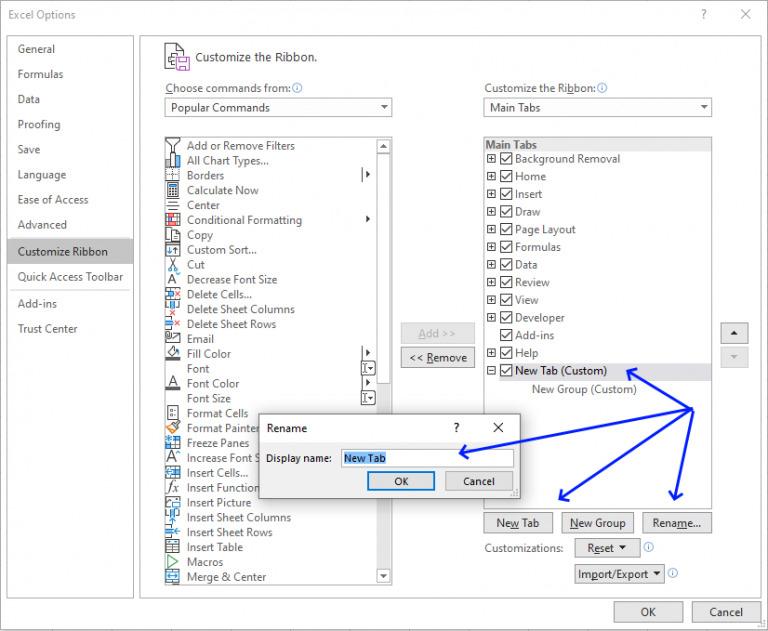Uncheck the New Tab (Custom) checkbox

click(506, 370)
